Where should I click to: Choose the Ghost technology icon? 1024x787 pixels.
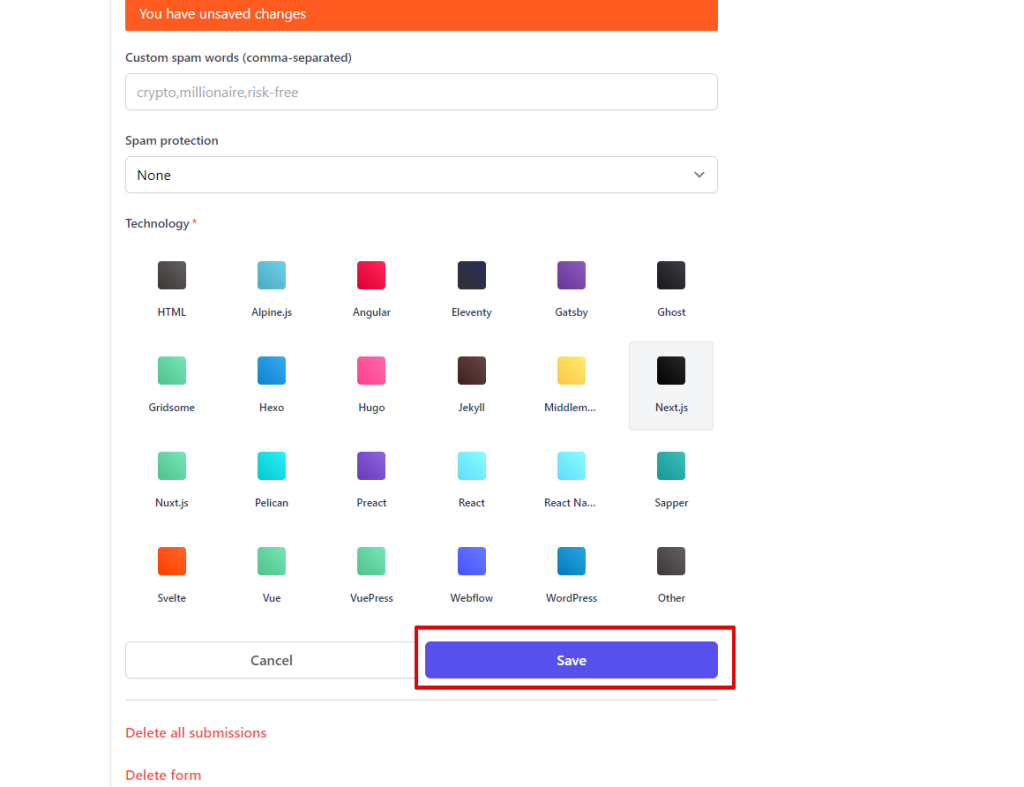pos(671,276)
